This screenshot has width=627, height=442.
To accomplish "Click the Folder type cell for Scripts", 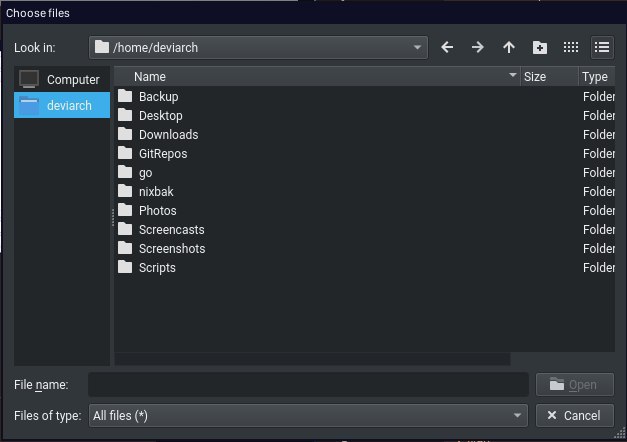I will click(x=599, y=268).
